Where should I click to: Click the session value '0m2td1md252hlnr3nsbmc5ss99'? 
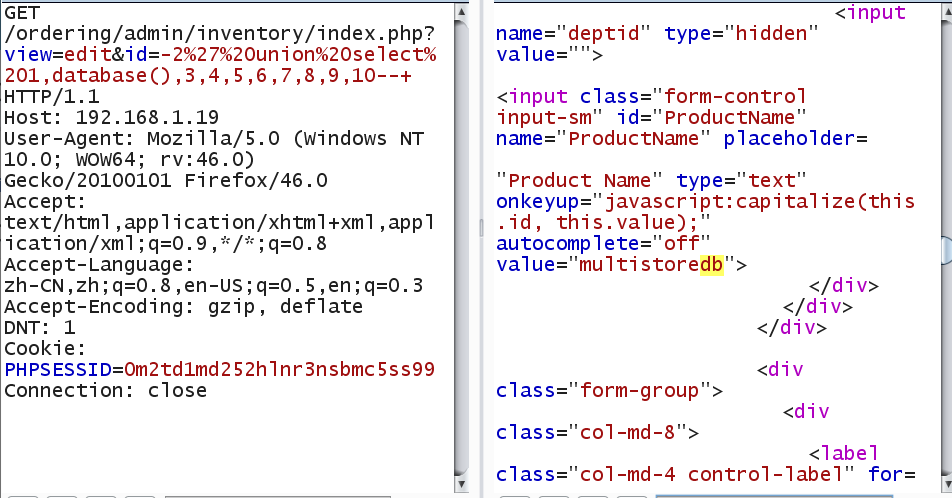(x=279, y=369)
